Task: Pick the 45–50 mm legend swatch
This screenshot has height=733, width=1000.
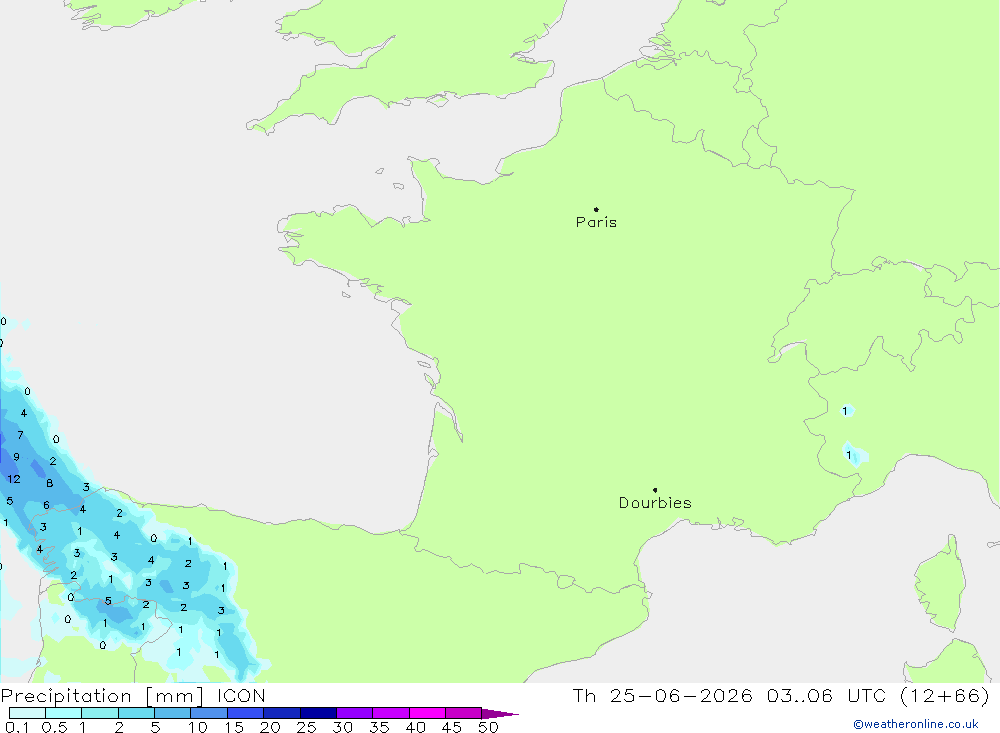Action: click(x=463, y=713)
